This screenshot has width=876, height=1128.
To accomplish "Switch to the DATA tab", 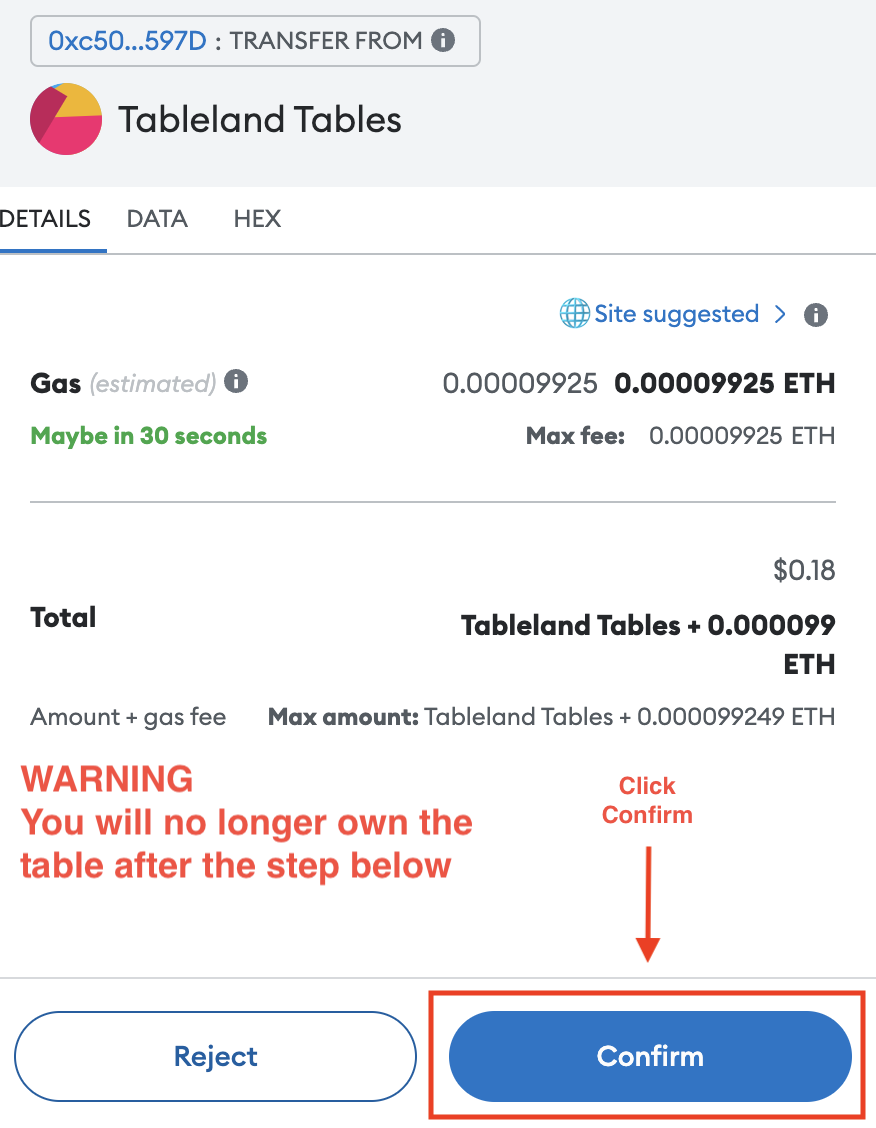I will [157, 219].
